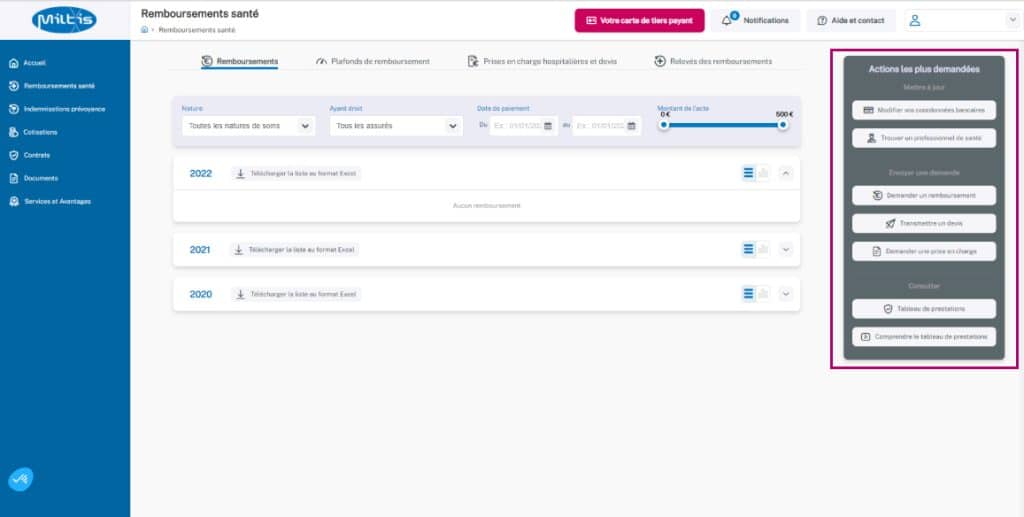Click the notifications bell icon
Screen dimensions: 1024x517
pos(727,21)
